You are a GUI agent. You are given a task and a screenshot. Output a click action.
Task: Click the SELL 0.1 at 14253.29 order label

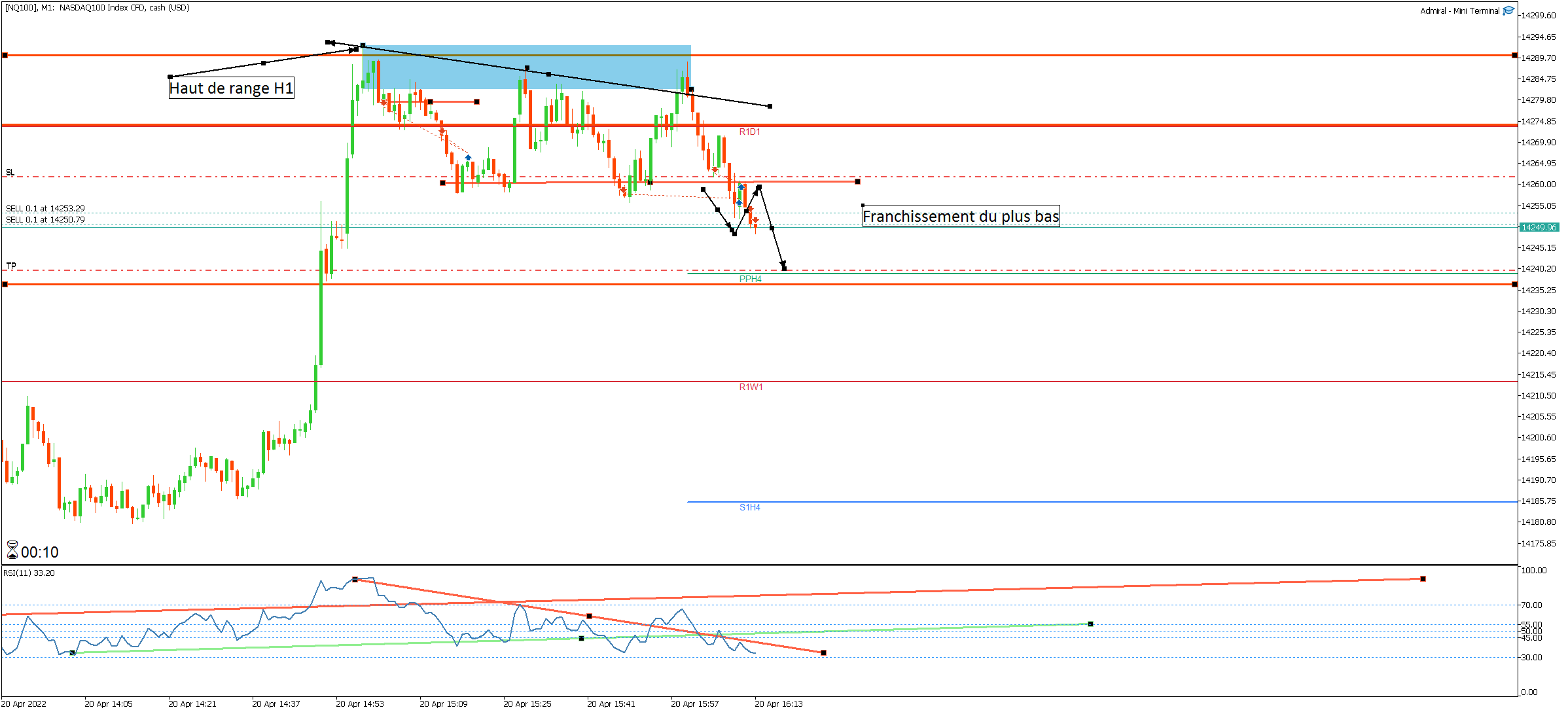pos(45,208)
